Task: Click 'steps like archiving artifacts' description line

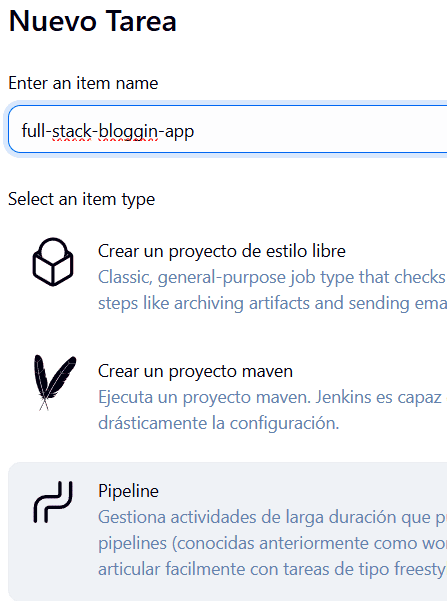Action: pyautogui.click(x=272, y=303)
